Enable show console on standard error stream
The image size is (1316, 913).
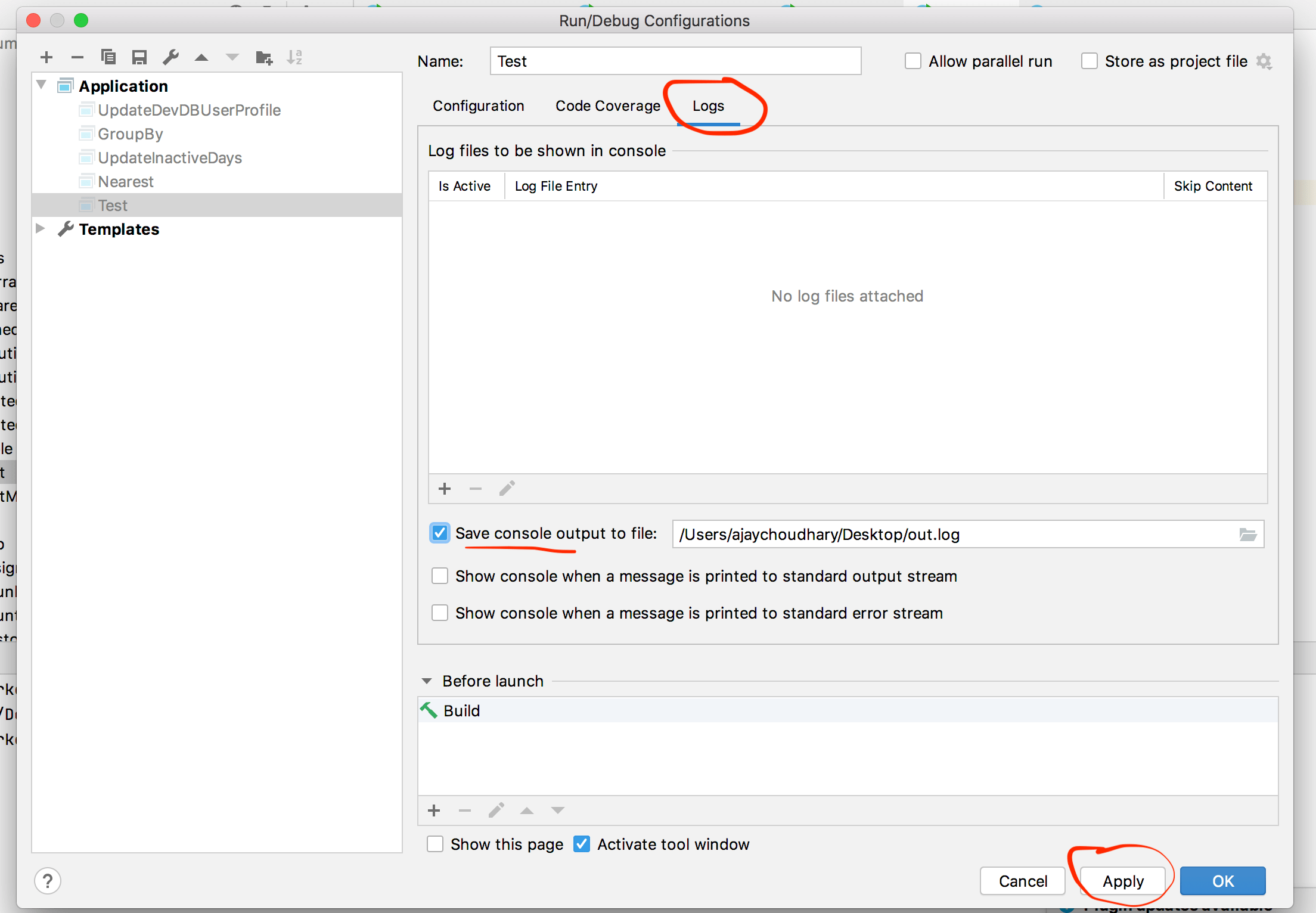(439, 613)
